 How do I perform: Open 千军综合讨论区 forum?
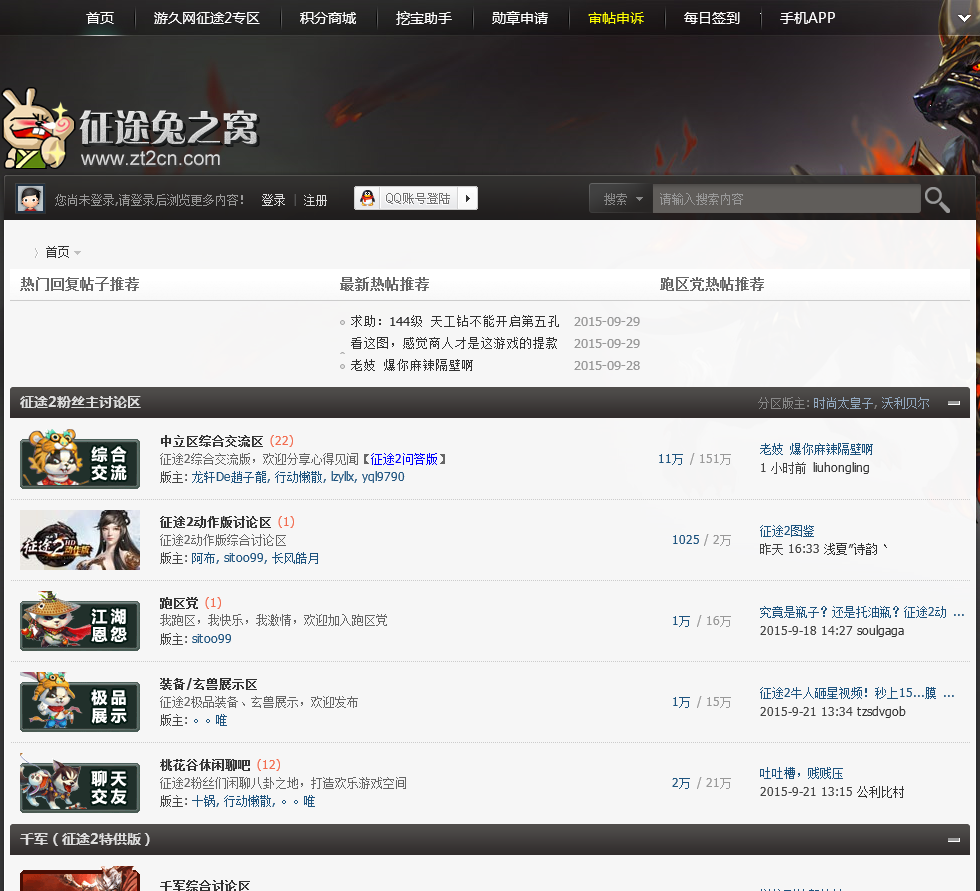click(x=205, y=885)
